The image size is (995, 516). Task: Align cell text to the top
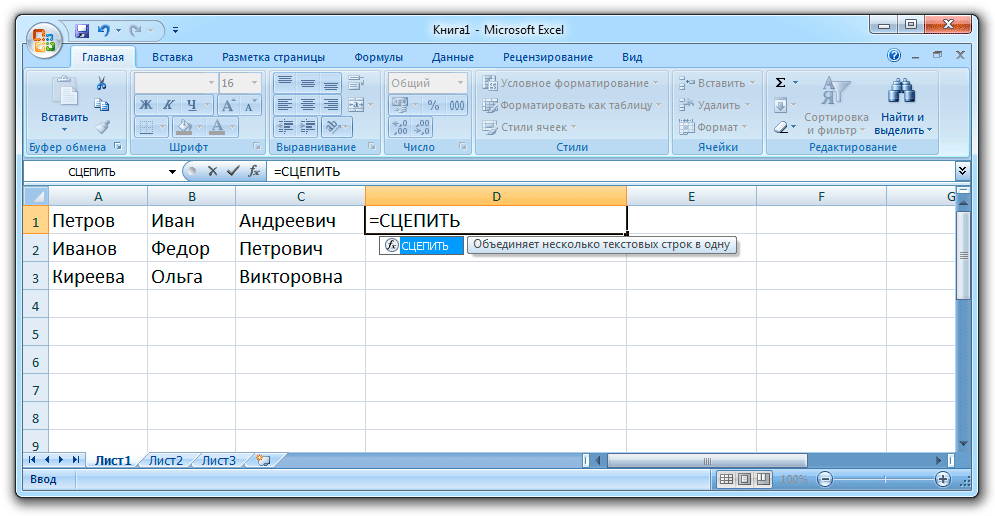click(x=285, y=83)
